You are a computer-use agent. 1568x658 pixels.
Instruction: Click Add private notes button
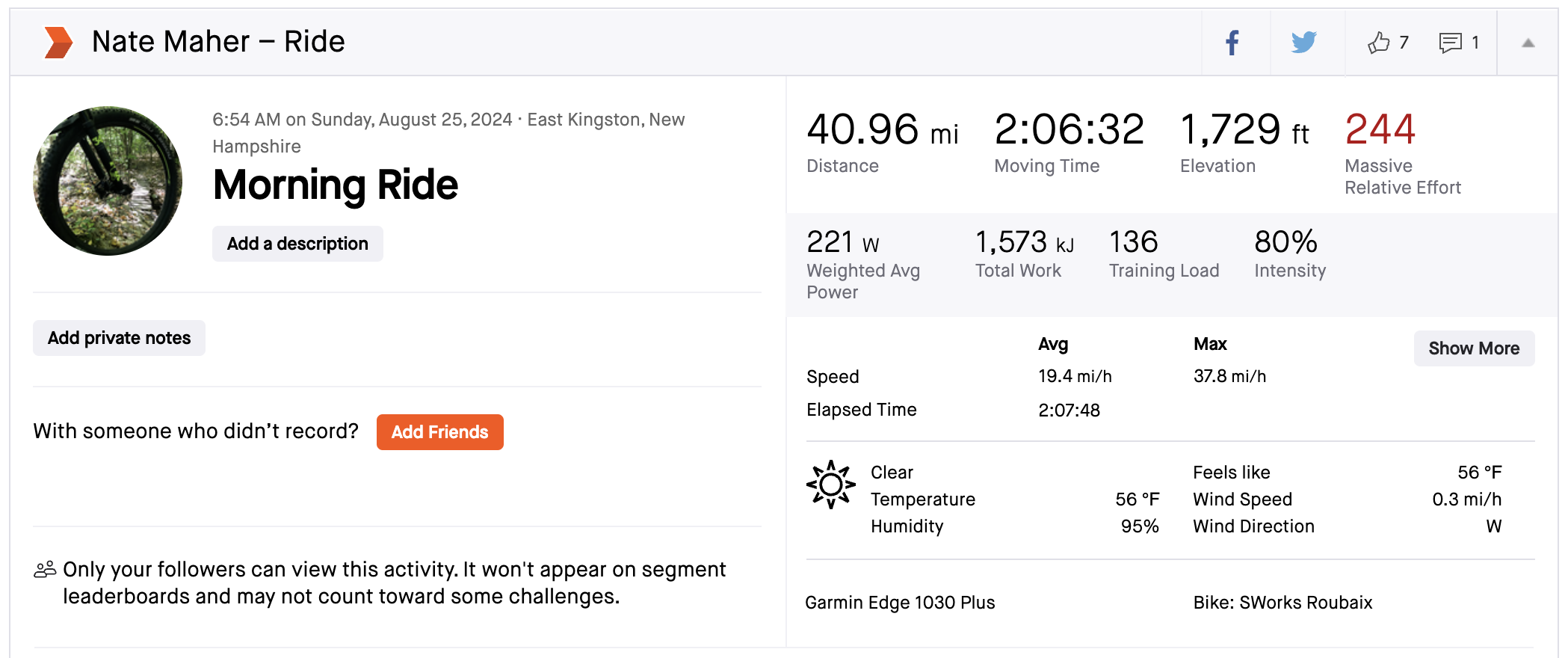(119, 338)
